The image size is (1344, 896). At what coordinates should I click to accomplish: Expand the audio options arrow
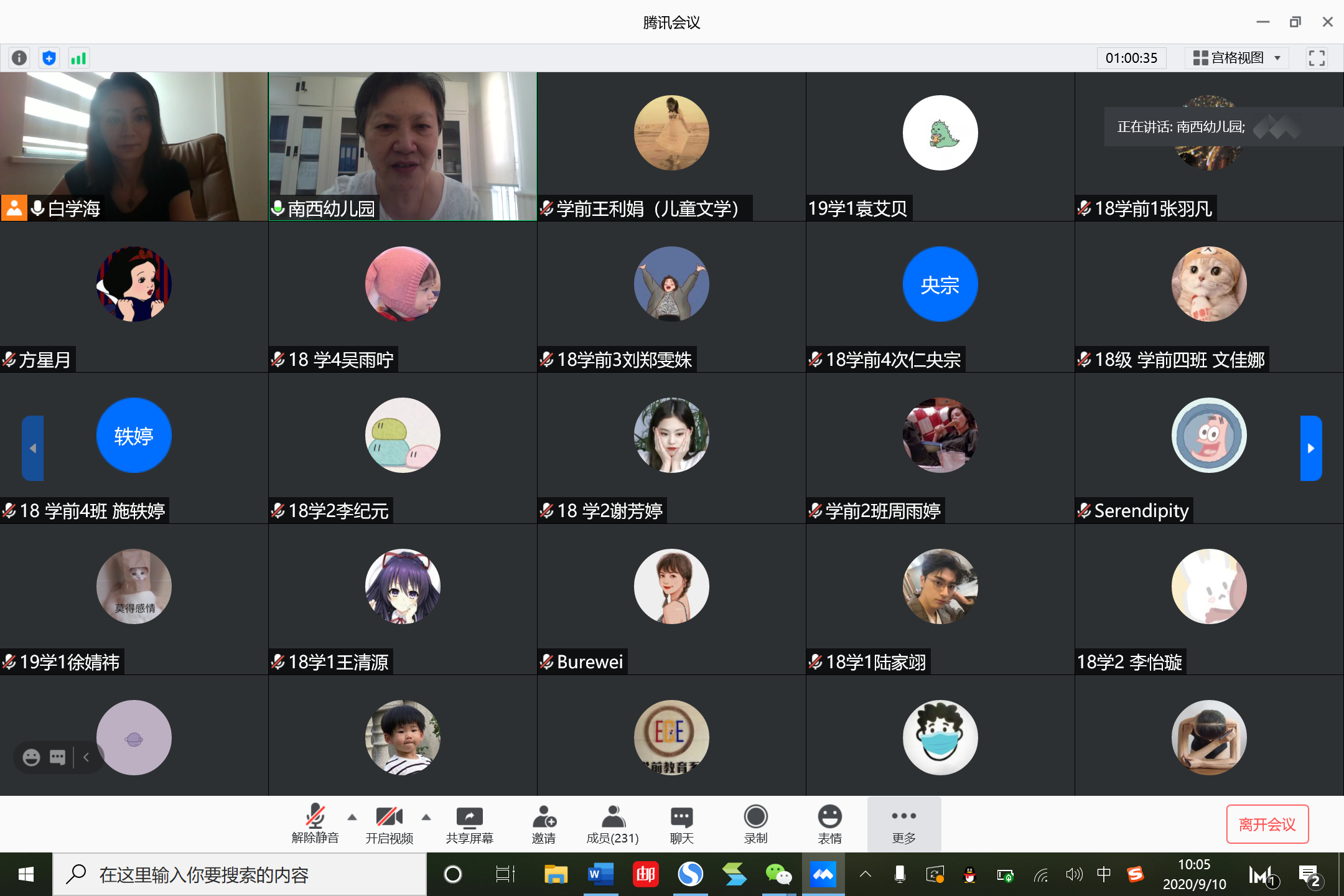[x=352, y=817]
